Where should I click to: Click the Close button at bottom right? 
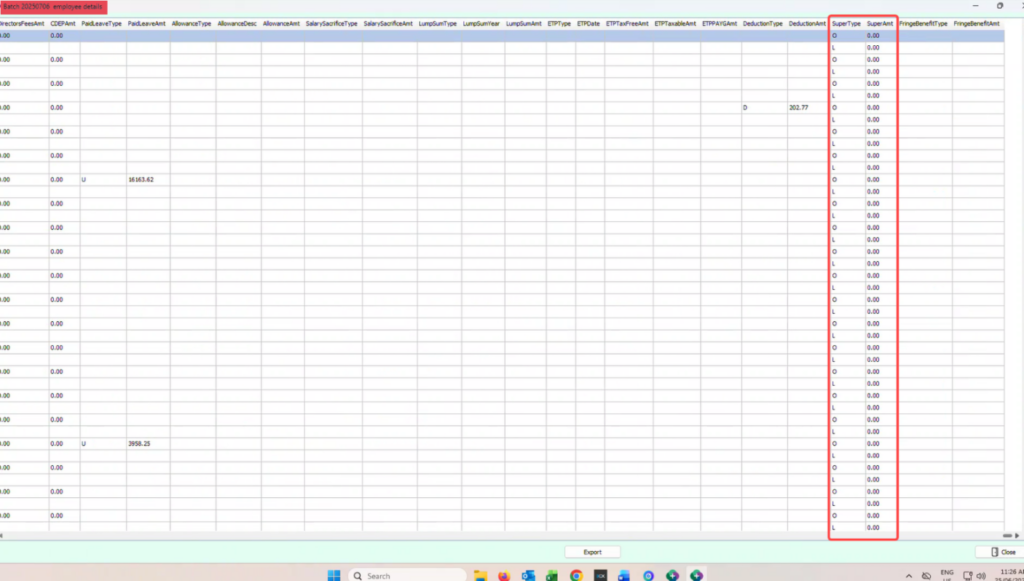1002,552
